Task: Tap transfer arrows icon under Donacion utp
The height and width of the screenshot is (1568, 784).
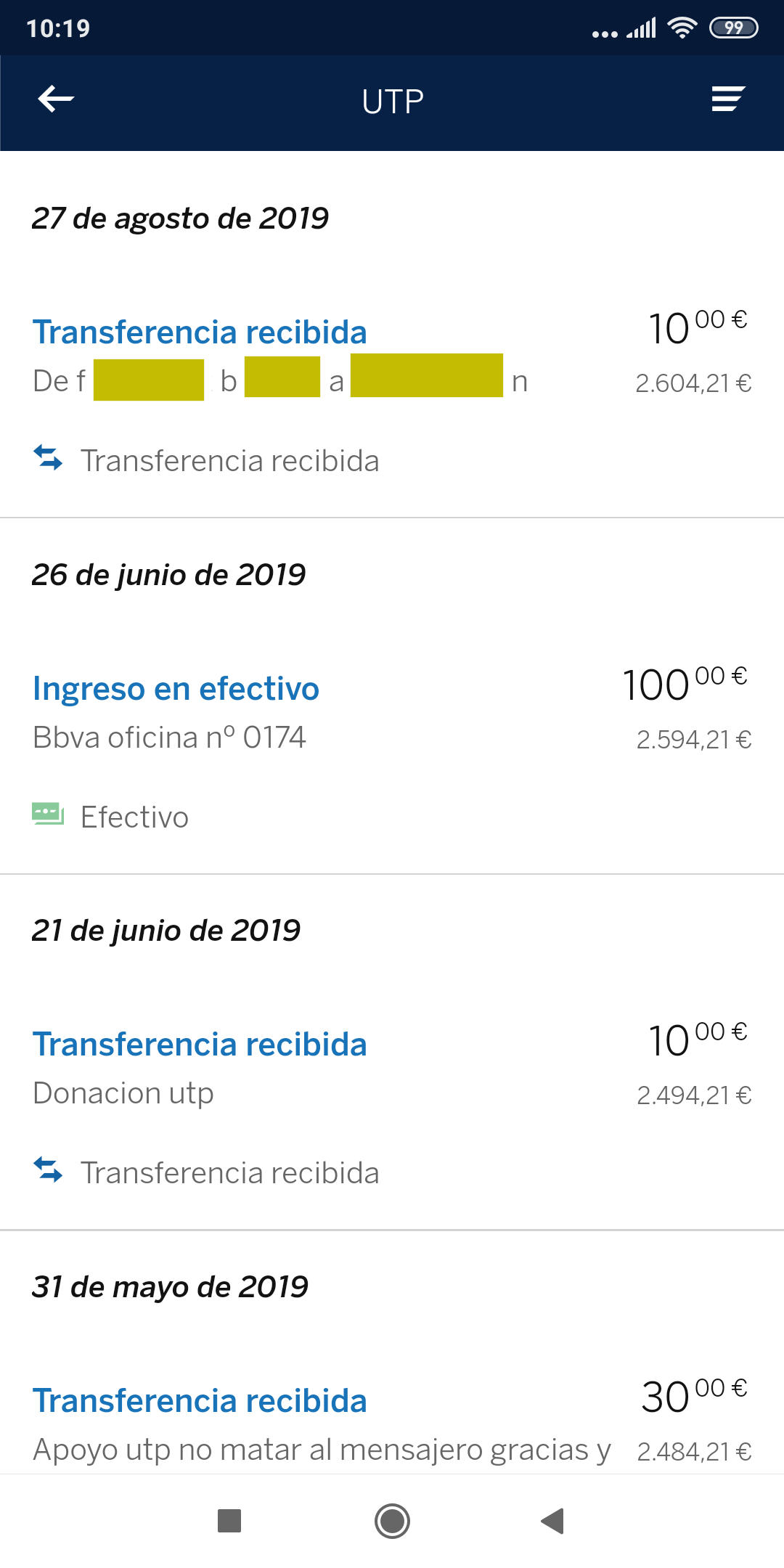Action: click(x=48, y=1169)
